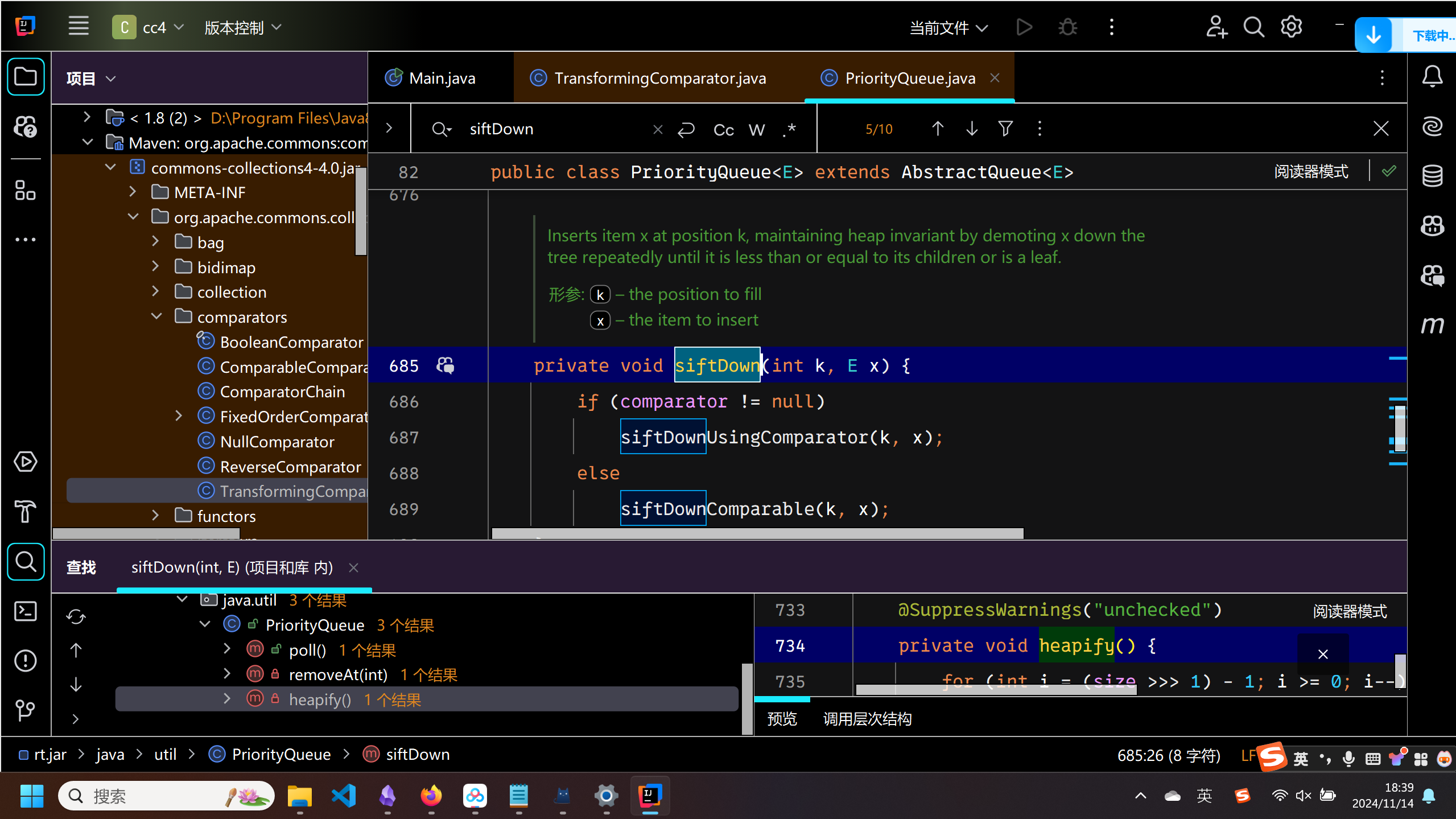Open IDE settings gear

pyautogui.click(x=1291, y=27)
